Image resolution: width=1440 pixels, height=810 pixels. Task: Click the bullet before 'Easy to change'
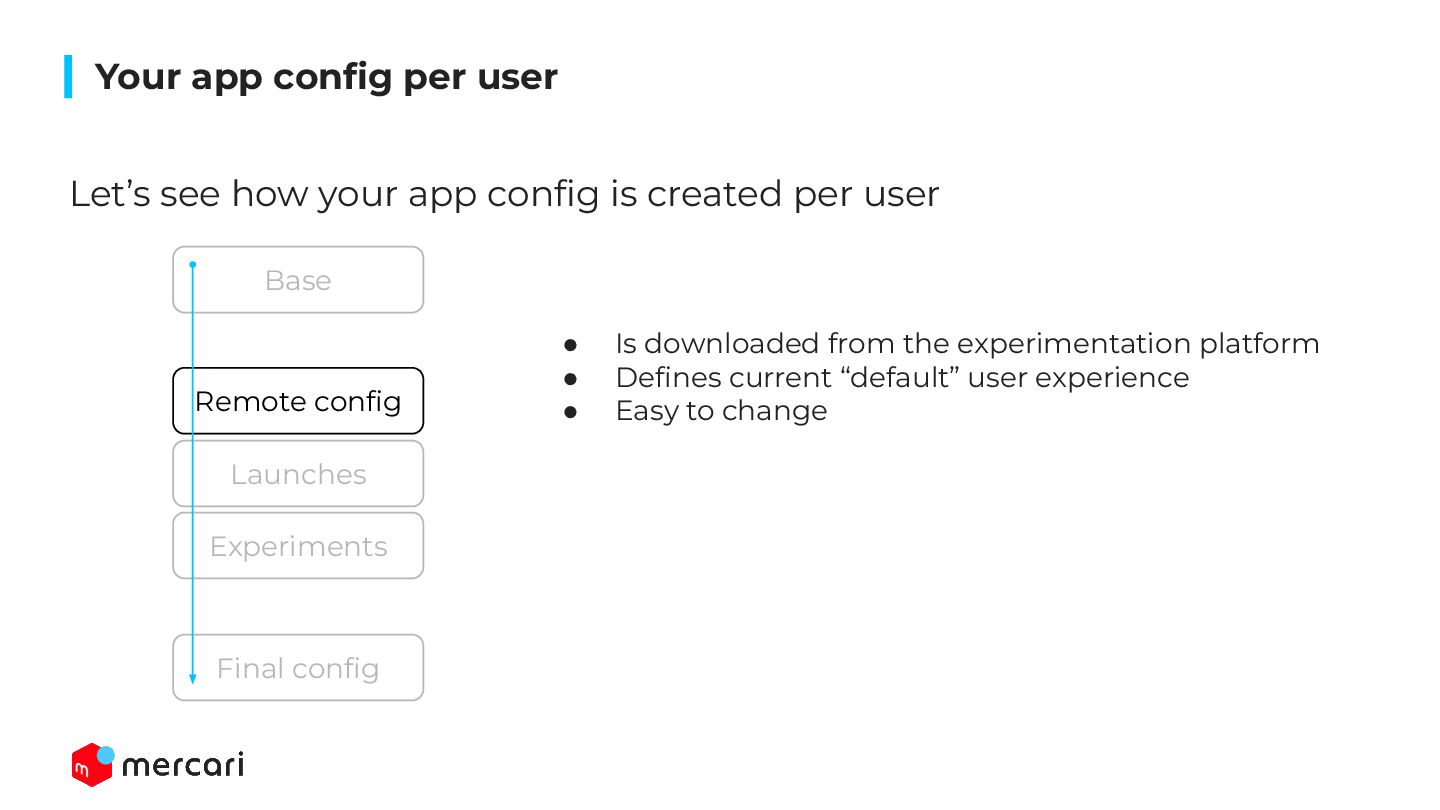[571, 412]
